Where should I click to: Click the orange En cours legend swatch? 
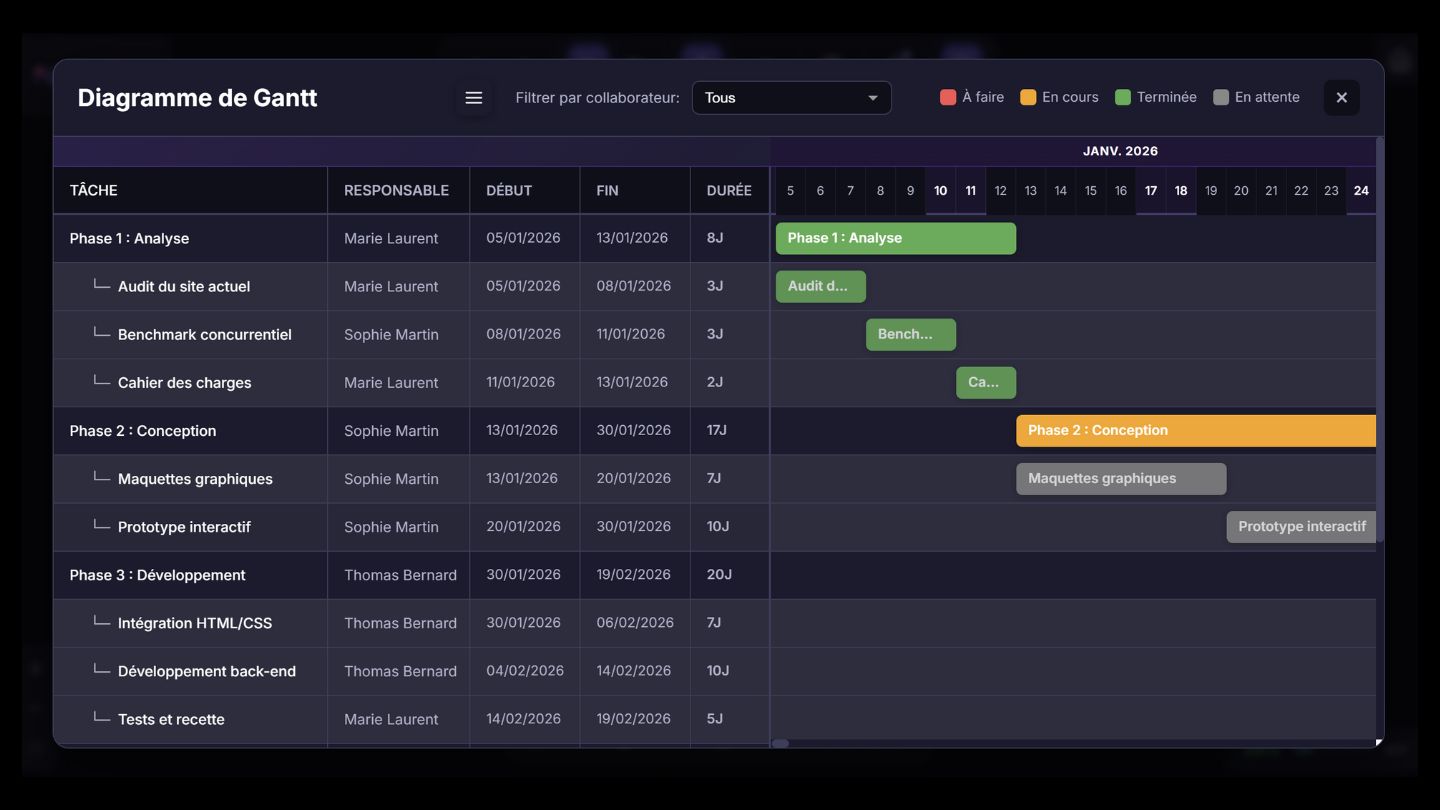pos(1028,97)
